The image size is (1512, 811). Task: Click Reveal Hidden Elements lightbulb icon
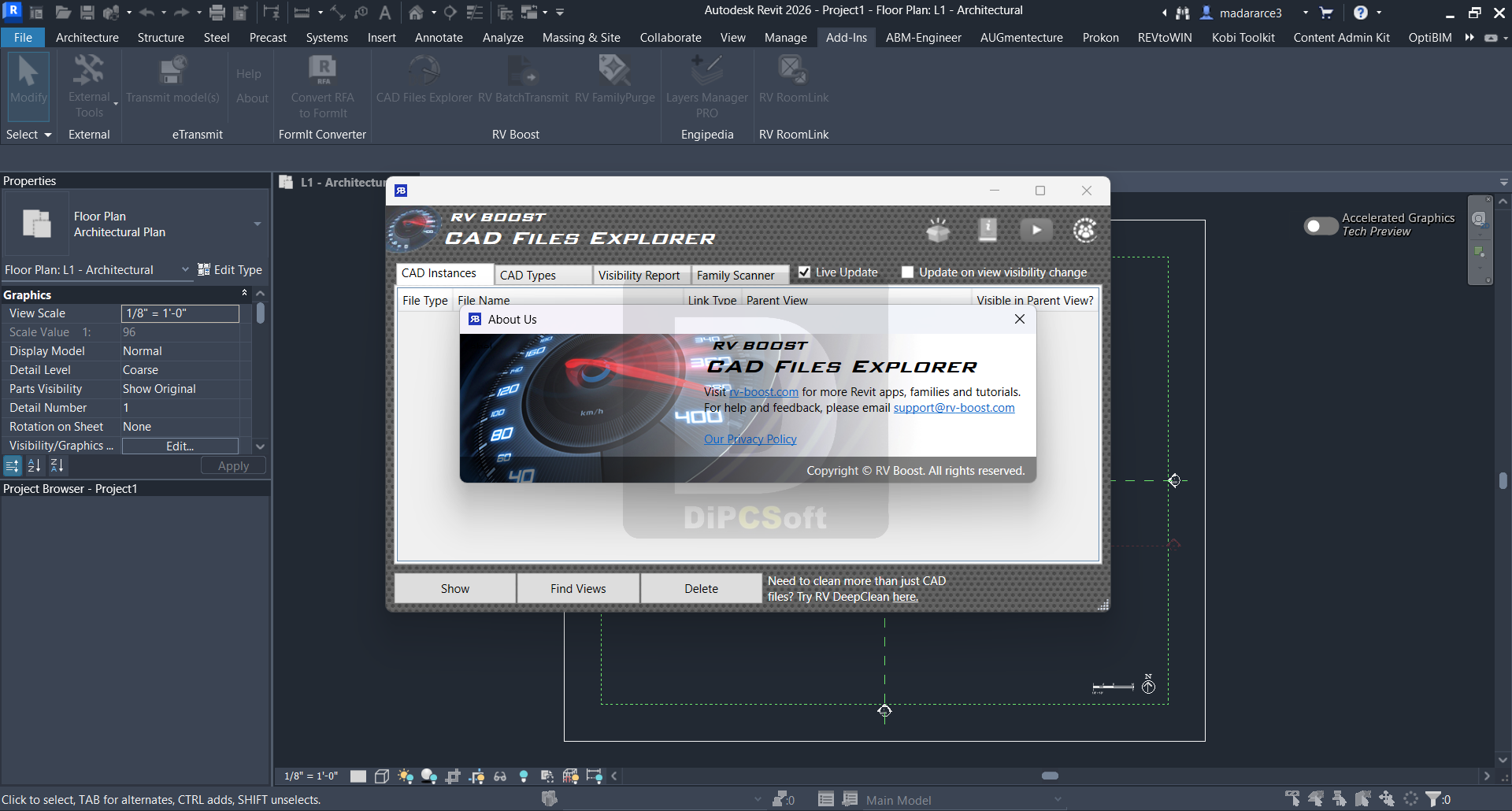point(524,776)
